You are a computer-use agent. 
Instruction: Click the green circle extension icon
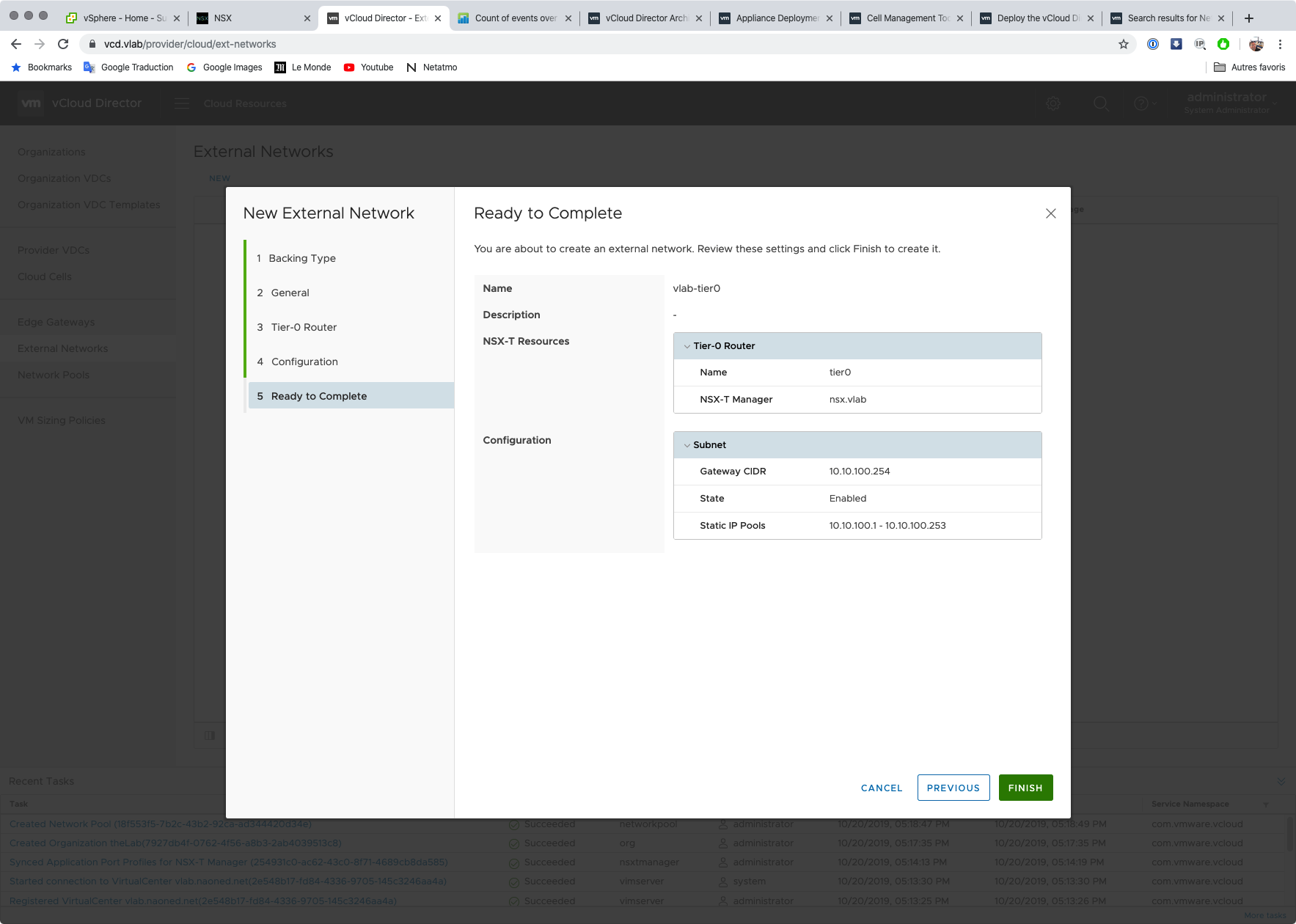point(1223,44)
